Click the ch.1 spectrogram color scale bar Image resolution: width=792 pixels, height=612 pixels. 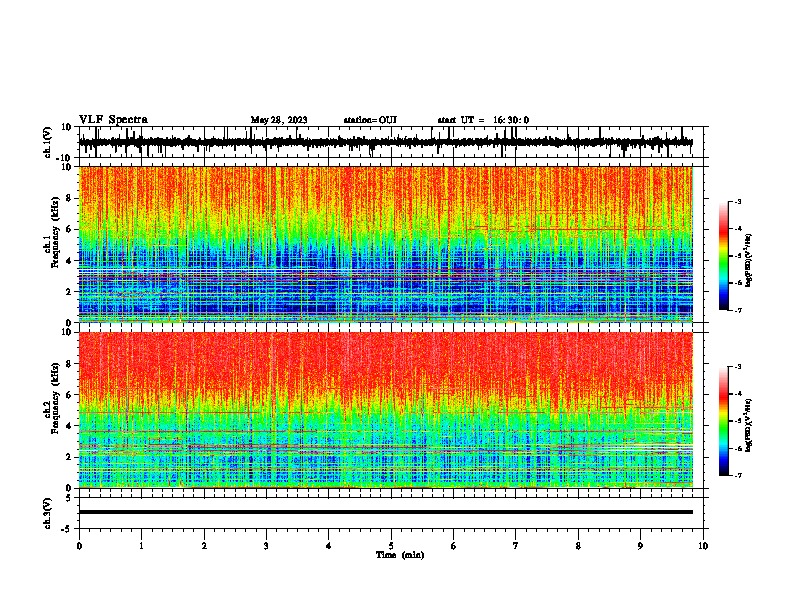point(724,256)
